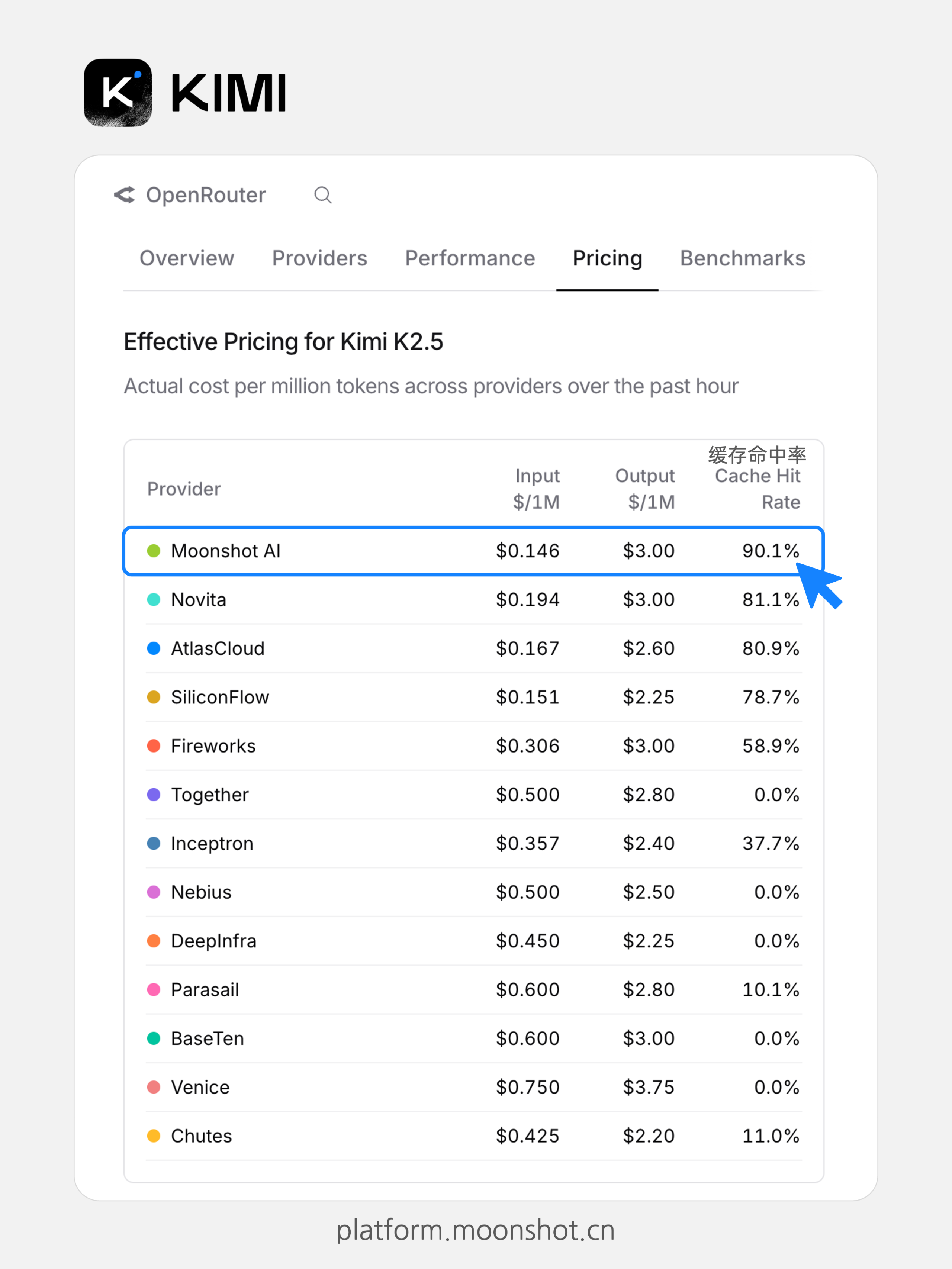952x1269 pixels.
Task: Click the pink Parasail provider dot
Action: pos(154,989)
